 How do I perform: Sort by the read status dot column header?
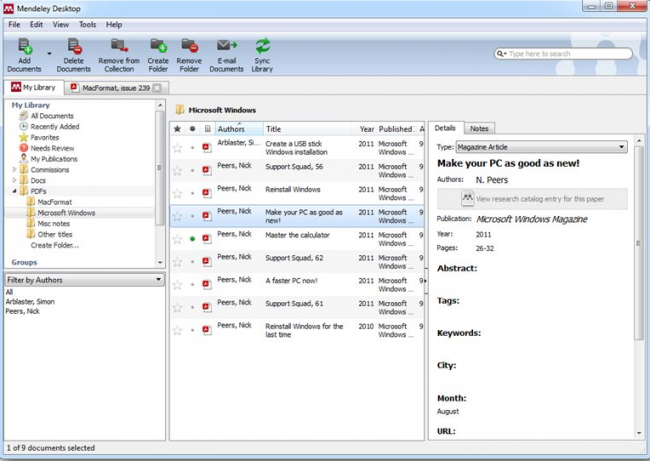tap(192, 129)
